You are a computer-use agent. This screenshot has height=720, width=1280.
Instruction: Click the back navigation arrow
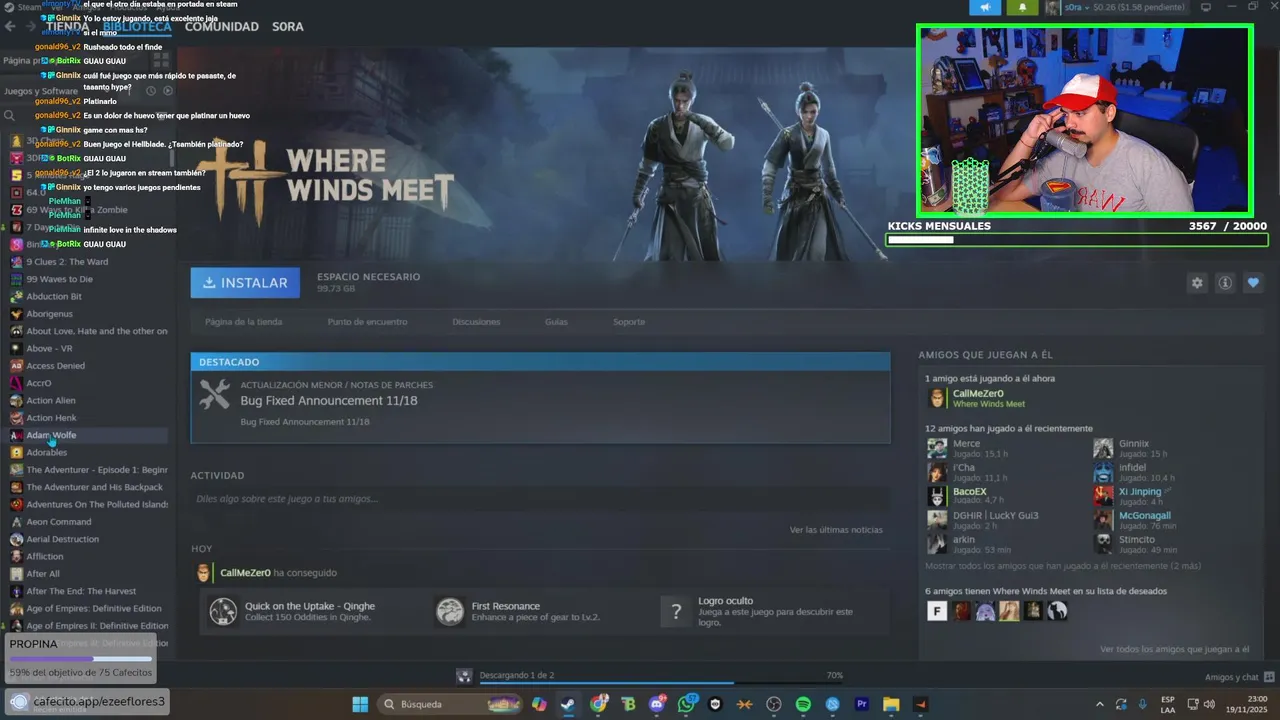[10, 27]
